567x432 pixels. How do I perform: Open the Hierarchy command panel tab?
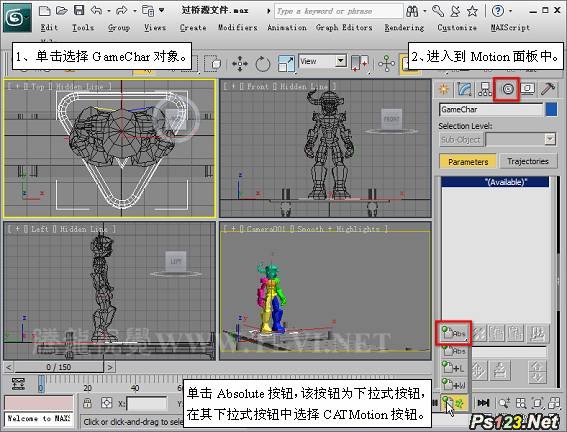tap(485, 89)
